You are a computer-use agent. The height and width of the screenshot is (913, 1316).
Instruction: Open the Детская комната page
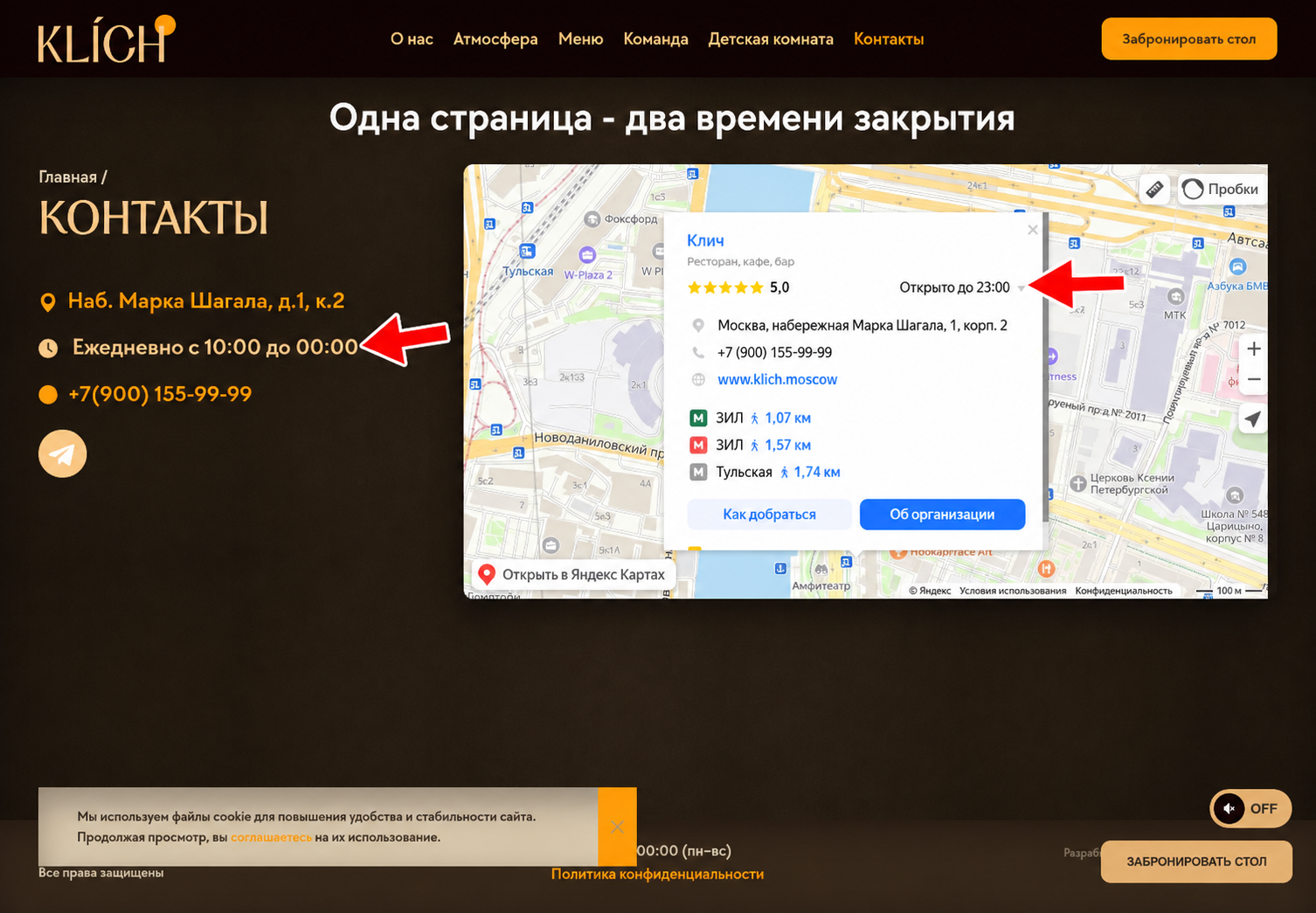pyautogui.click(x=771, y=39)
